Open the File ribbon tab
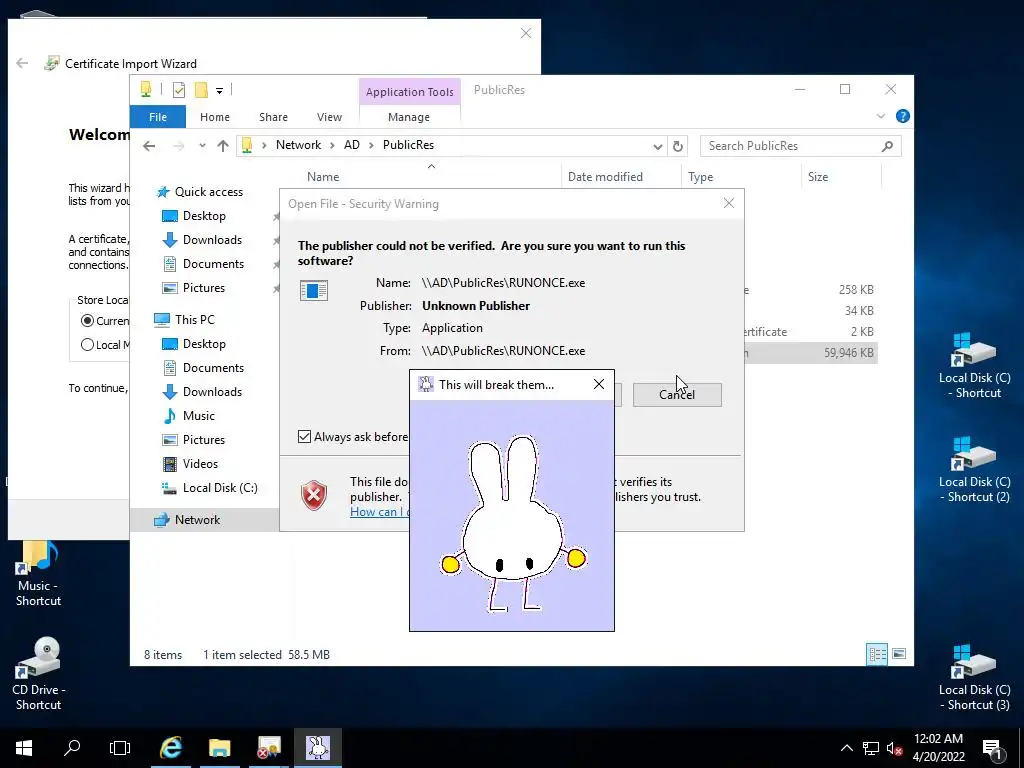The height and width of the screenshot is (768, 1024). pos(158,117)
